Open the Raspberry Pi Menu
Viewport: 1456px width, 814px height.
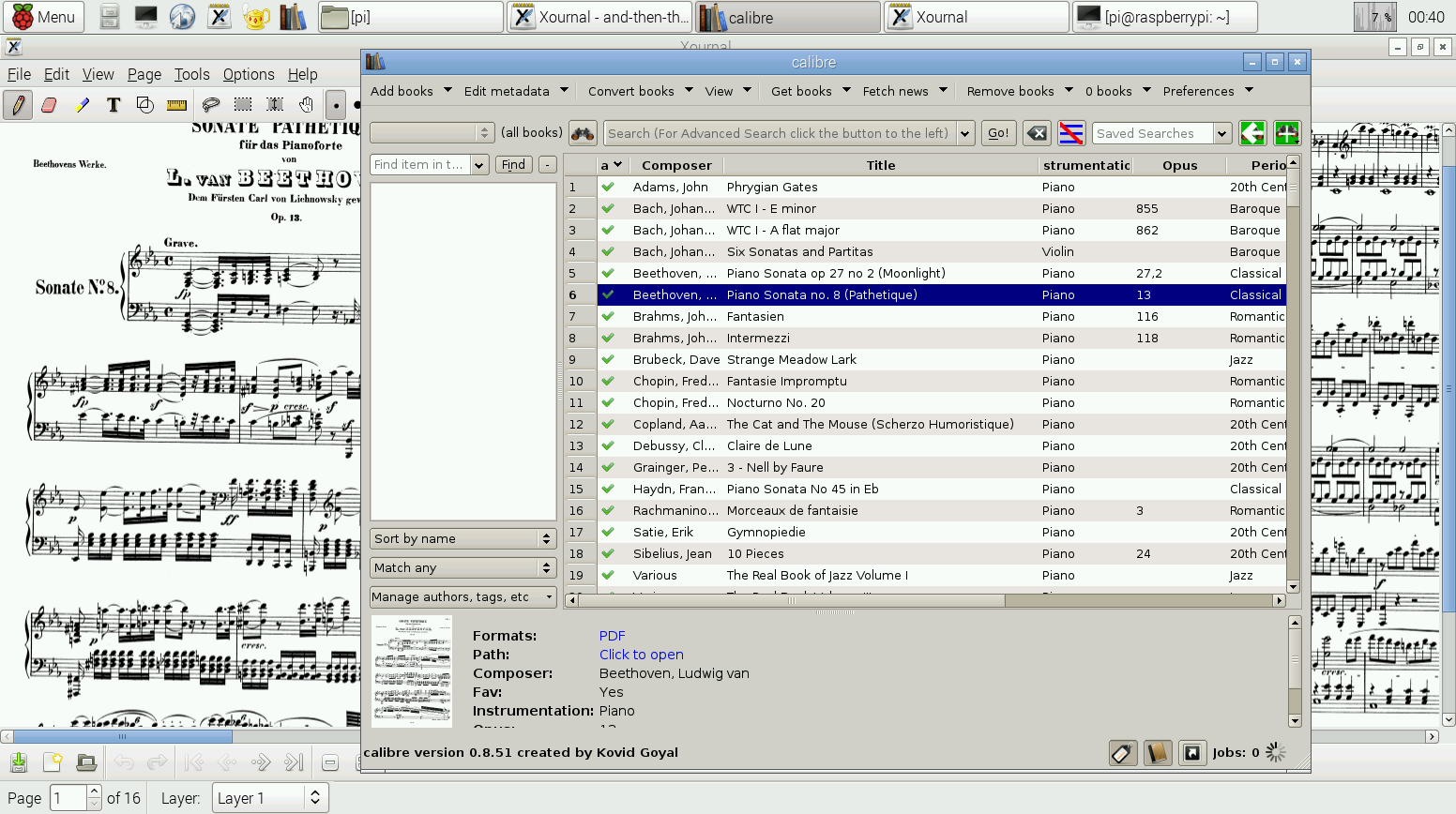tap(44, 17)
